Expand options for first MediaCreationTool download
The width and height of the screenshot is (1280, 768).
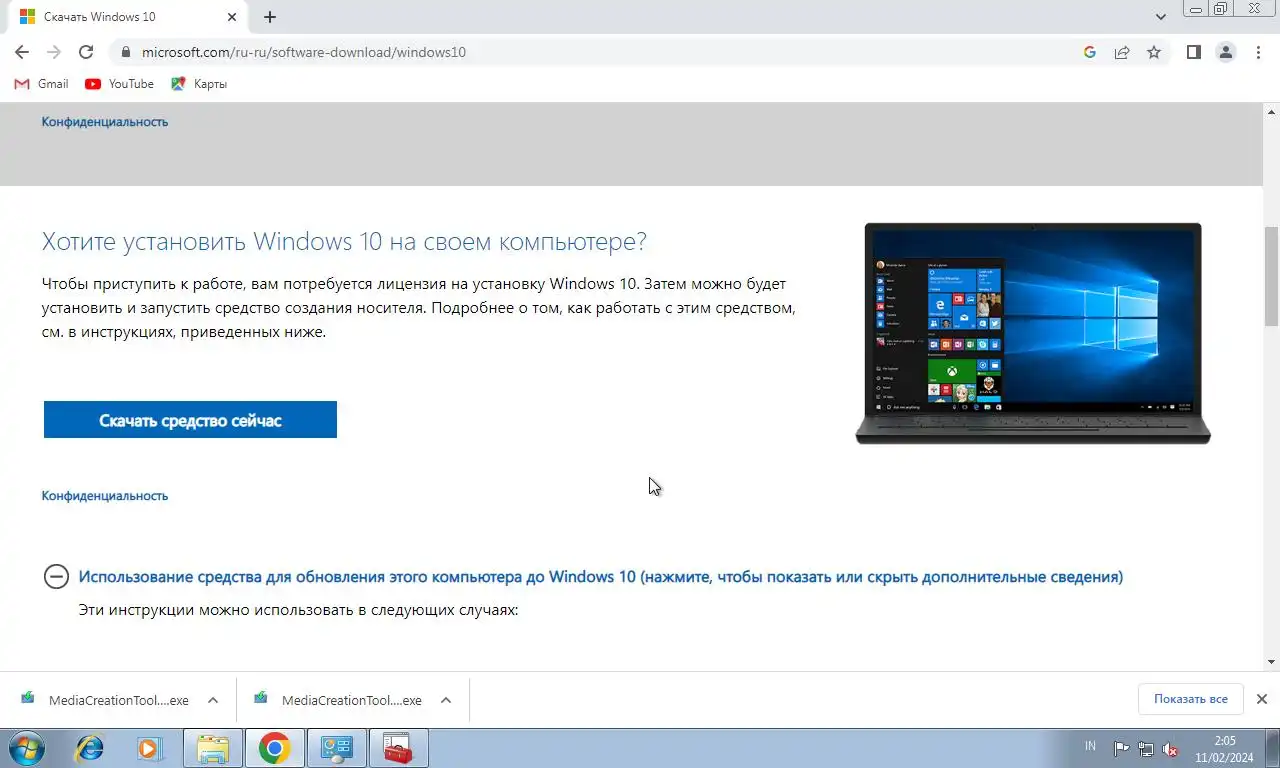213,700
